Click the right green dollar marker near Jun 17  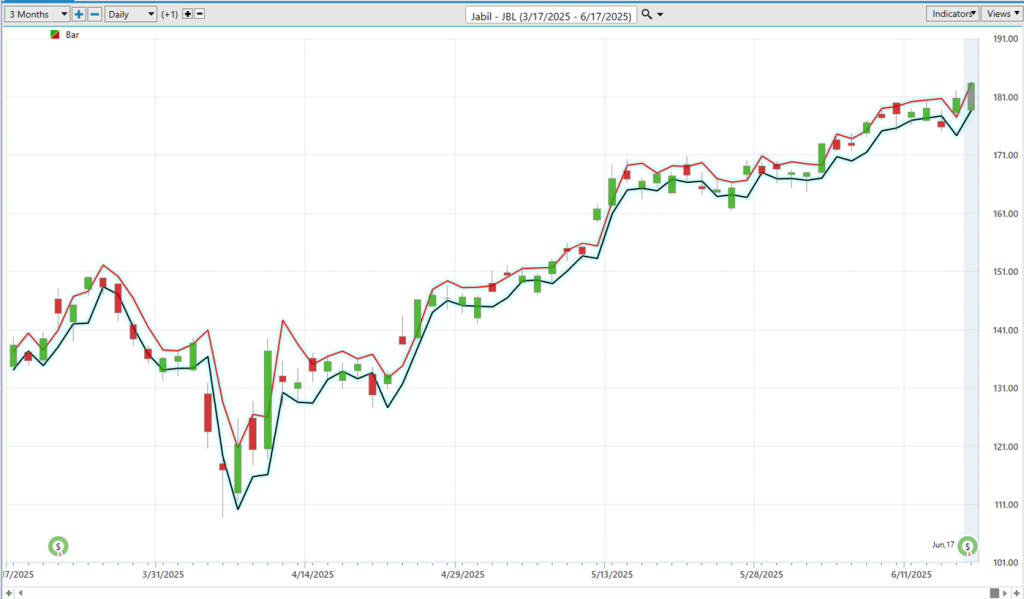(967, 546)
